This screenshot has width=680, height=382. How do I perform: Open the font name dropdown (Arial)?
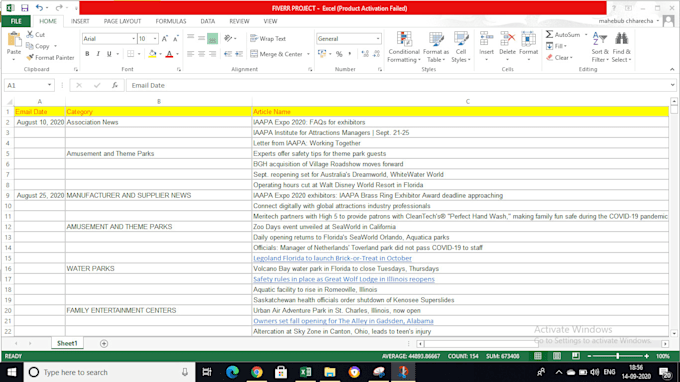coord(133,39)
